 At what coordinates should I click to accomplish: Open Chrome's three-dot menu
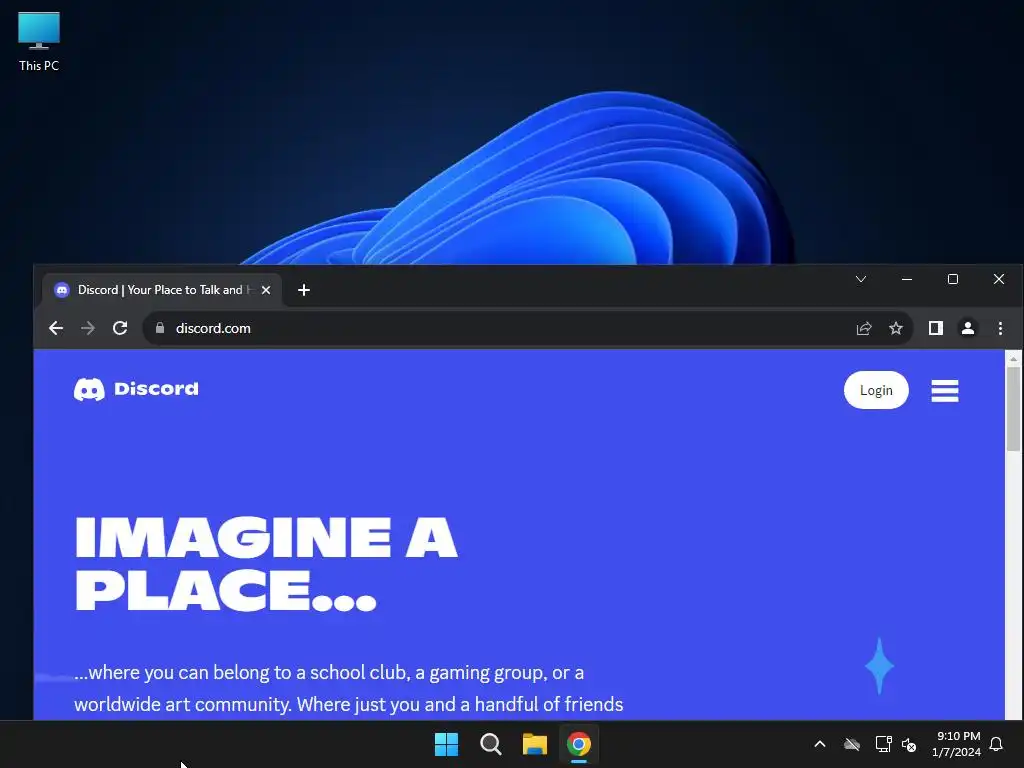1000,328
